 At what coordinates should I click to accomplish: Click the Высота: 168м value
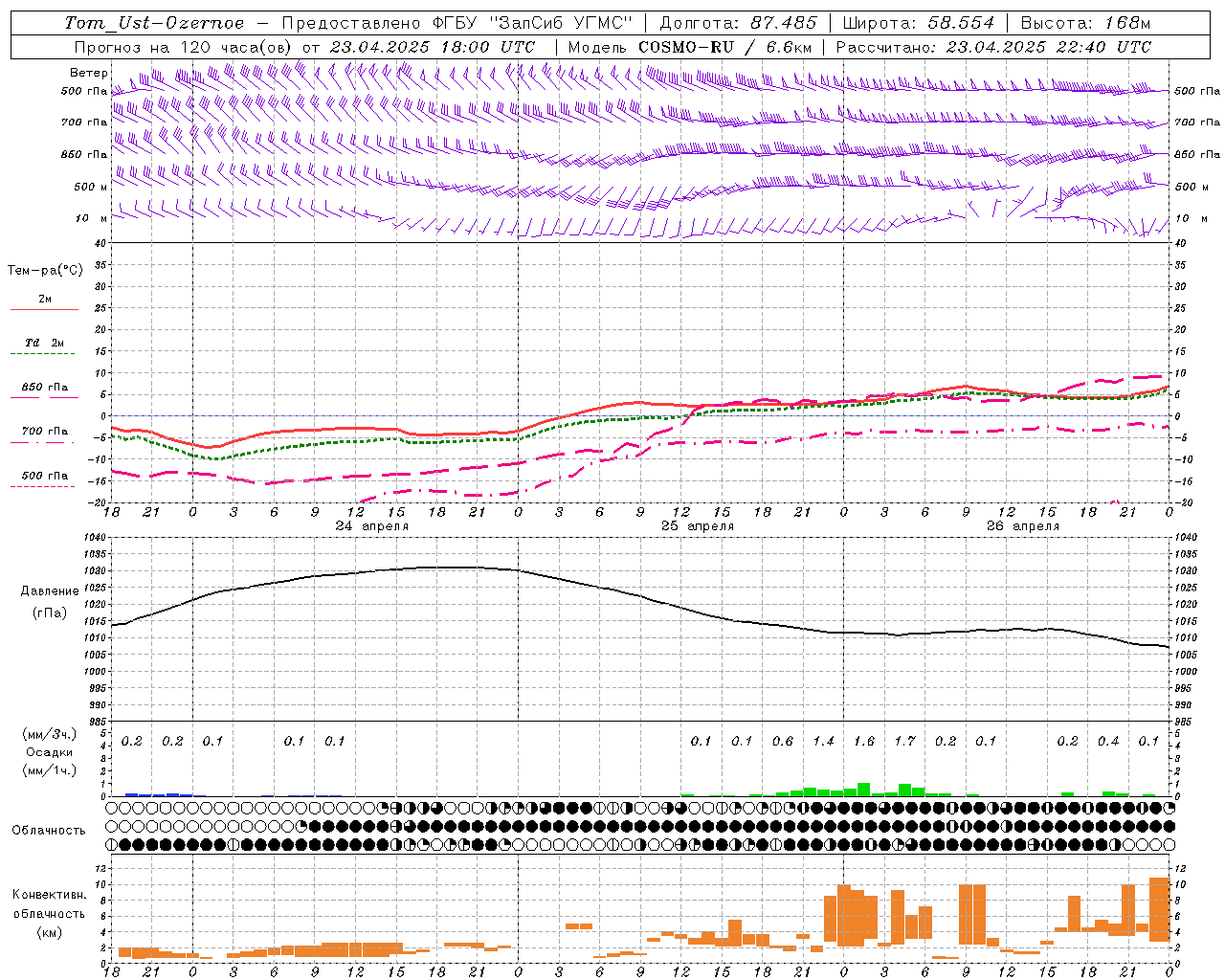tap(1085, 23)
